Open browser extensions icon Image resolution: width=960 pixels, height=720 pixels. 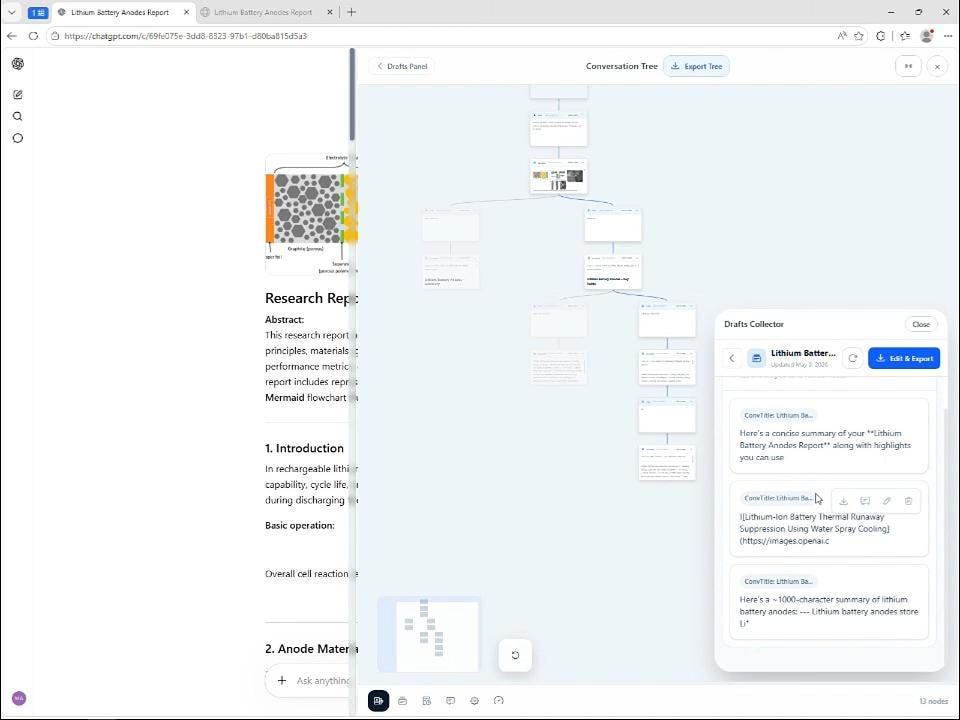pyautogui.click(x=880, y=36)
